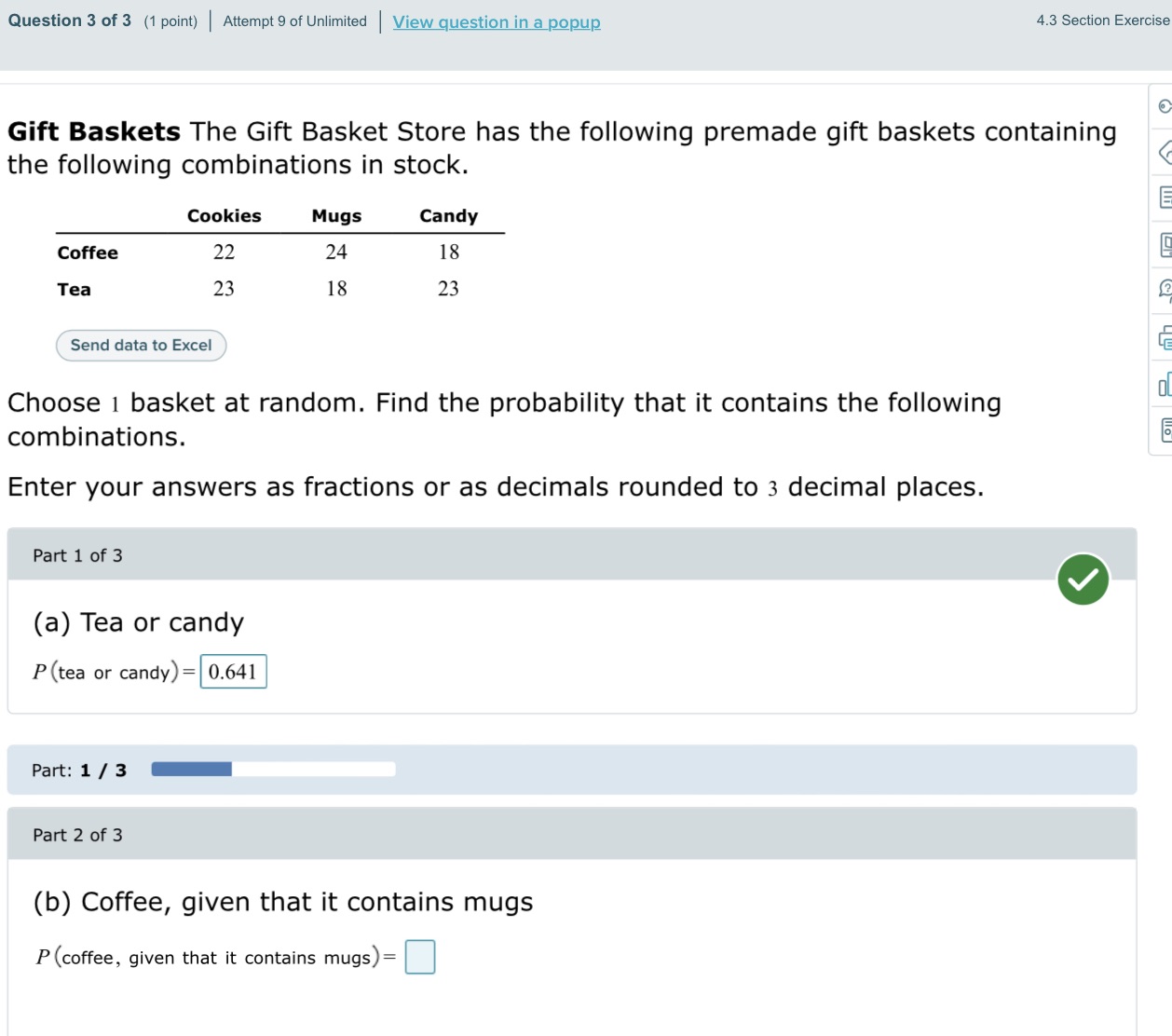Select the 0.641 answer field
The width and height of the screenshot is (1172, 1036).
(x=233, y=672)
